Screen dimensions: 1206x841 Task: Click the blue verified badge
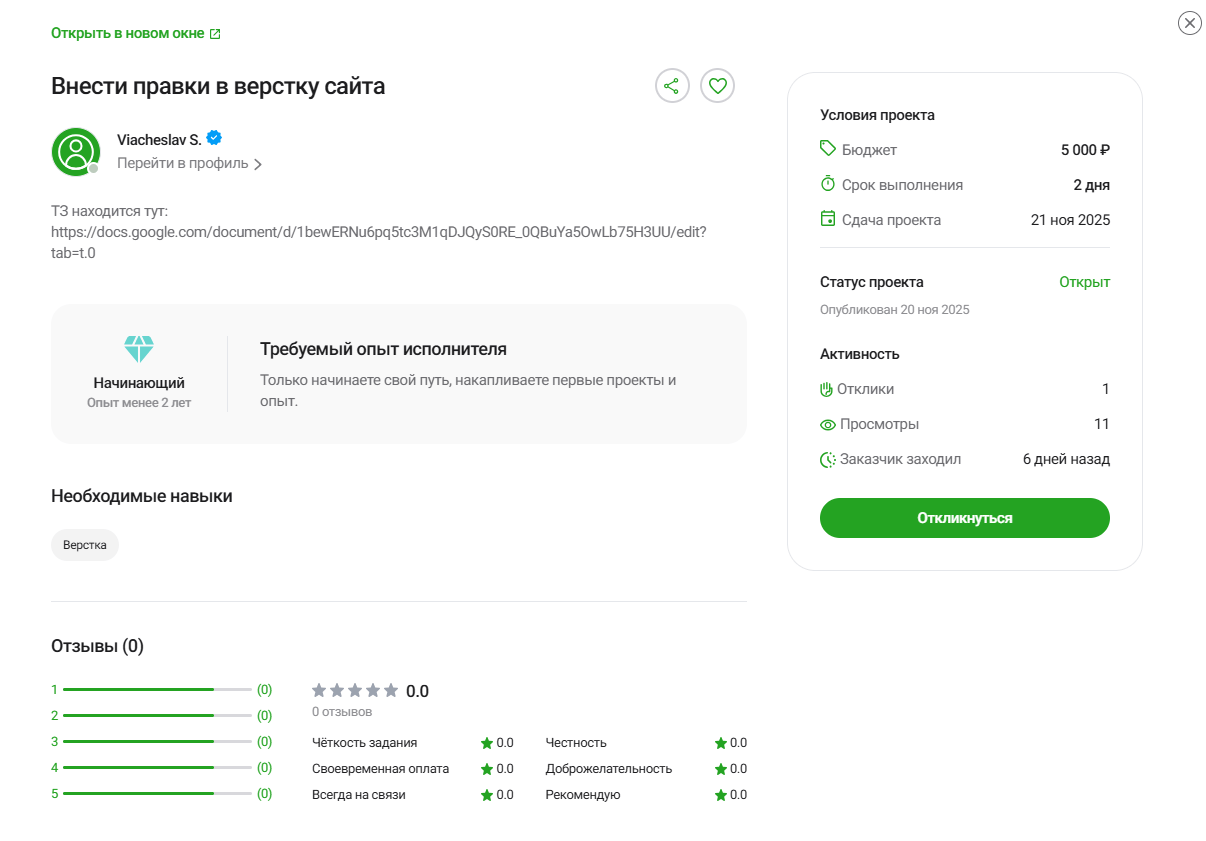point(214,139)
